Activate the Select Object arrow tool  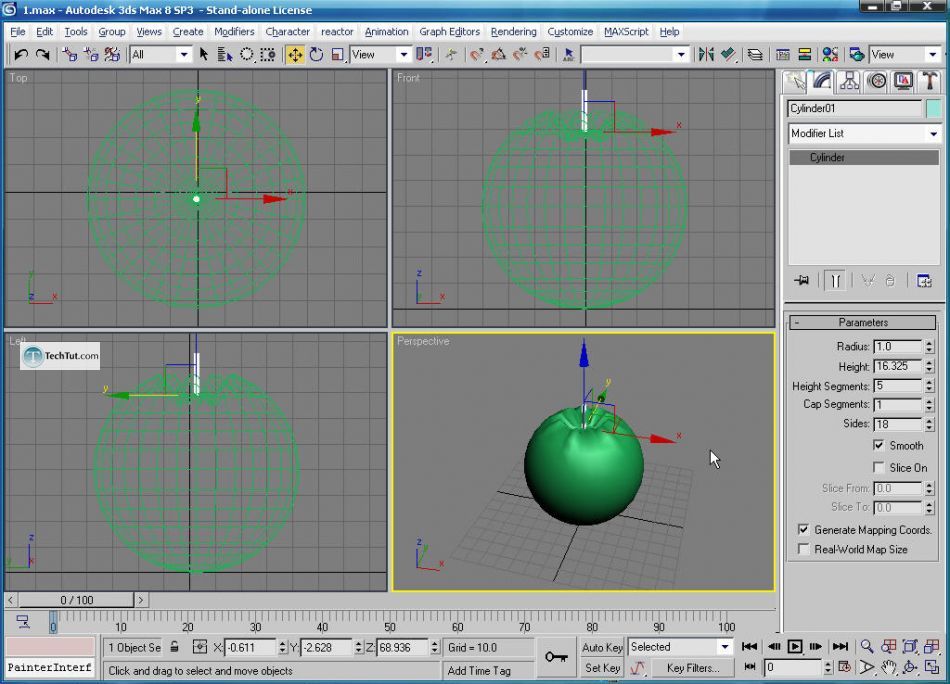pos(204,55)
